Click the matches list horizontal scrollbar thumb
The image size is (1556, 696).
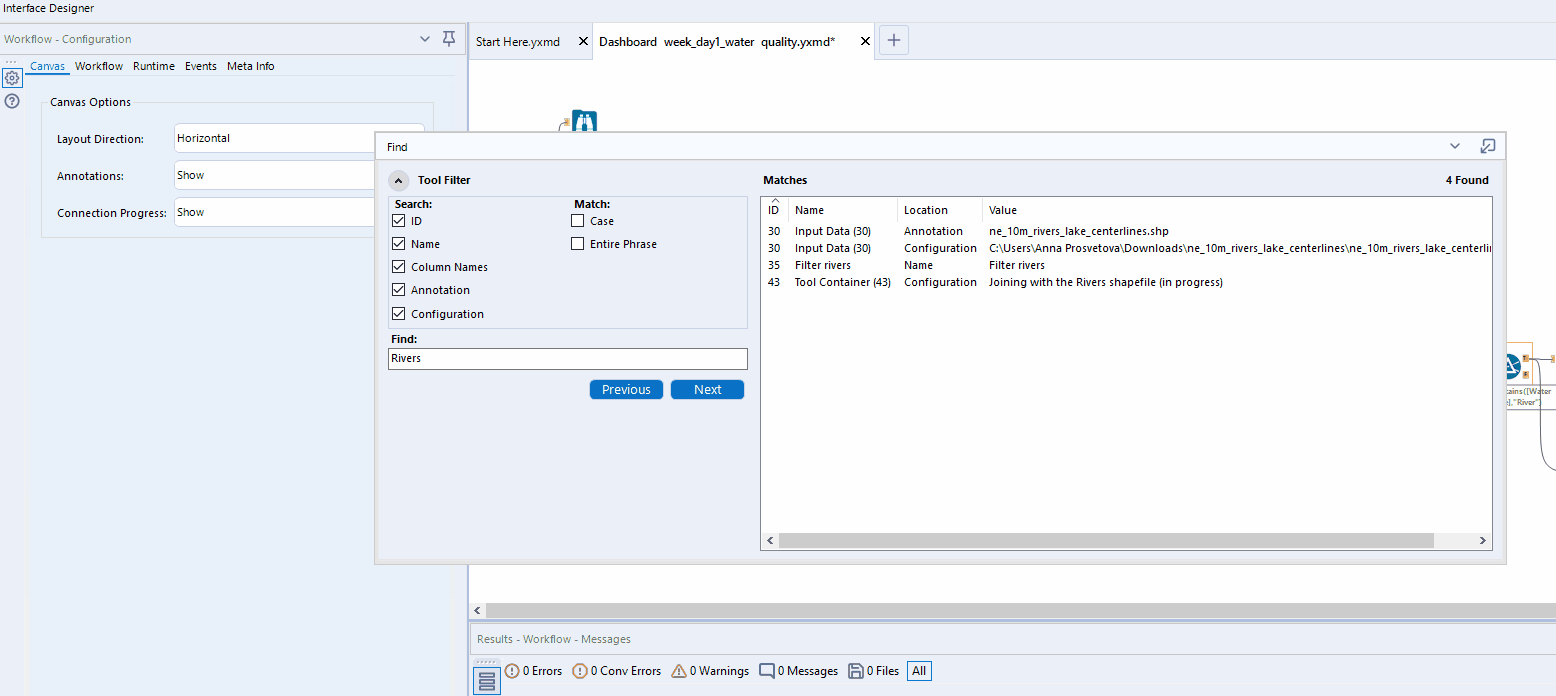pos(1106,541)
